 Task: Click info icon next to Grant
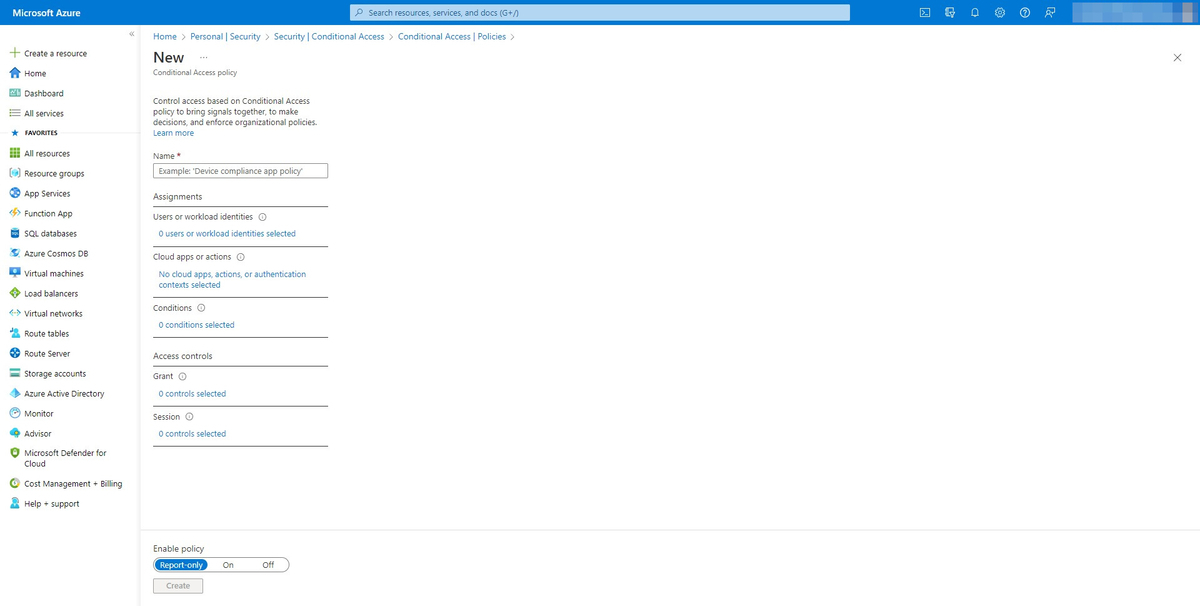(182, 377)
